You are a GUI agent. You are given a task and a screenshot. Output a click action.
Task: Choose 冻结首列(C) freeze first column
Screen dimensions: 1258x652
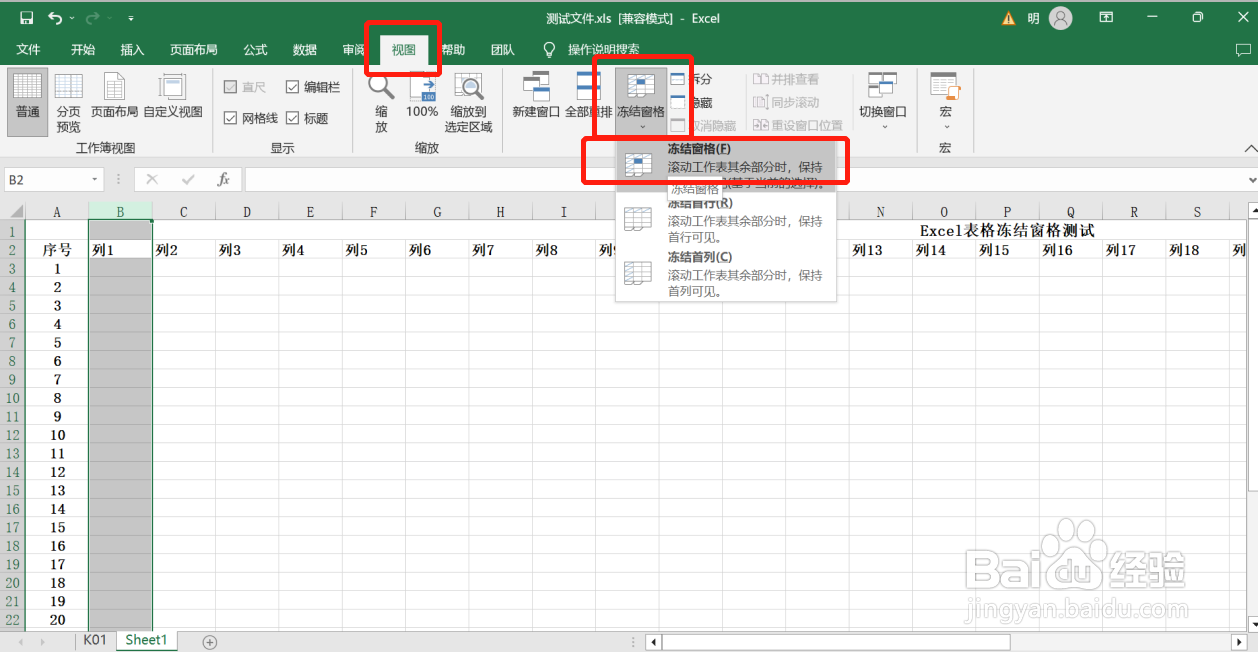pos(726,273)
